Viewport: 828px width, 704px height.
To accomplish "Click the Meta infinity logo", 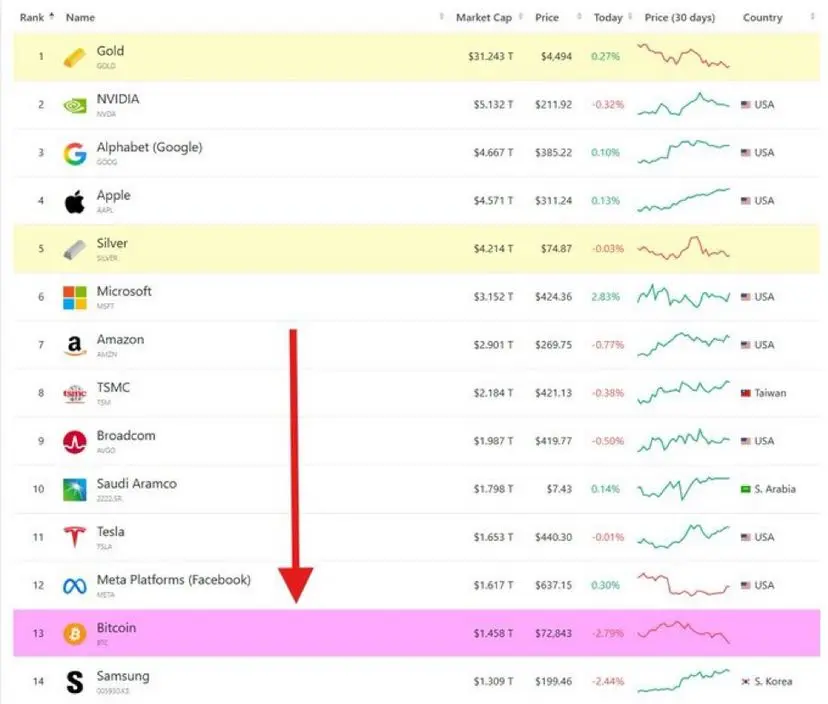I will (x=74, y=586).
